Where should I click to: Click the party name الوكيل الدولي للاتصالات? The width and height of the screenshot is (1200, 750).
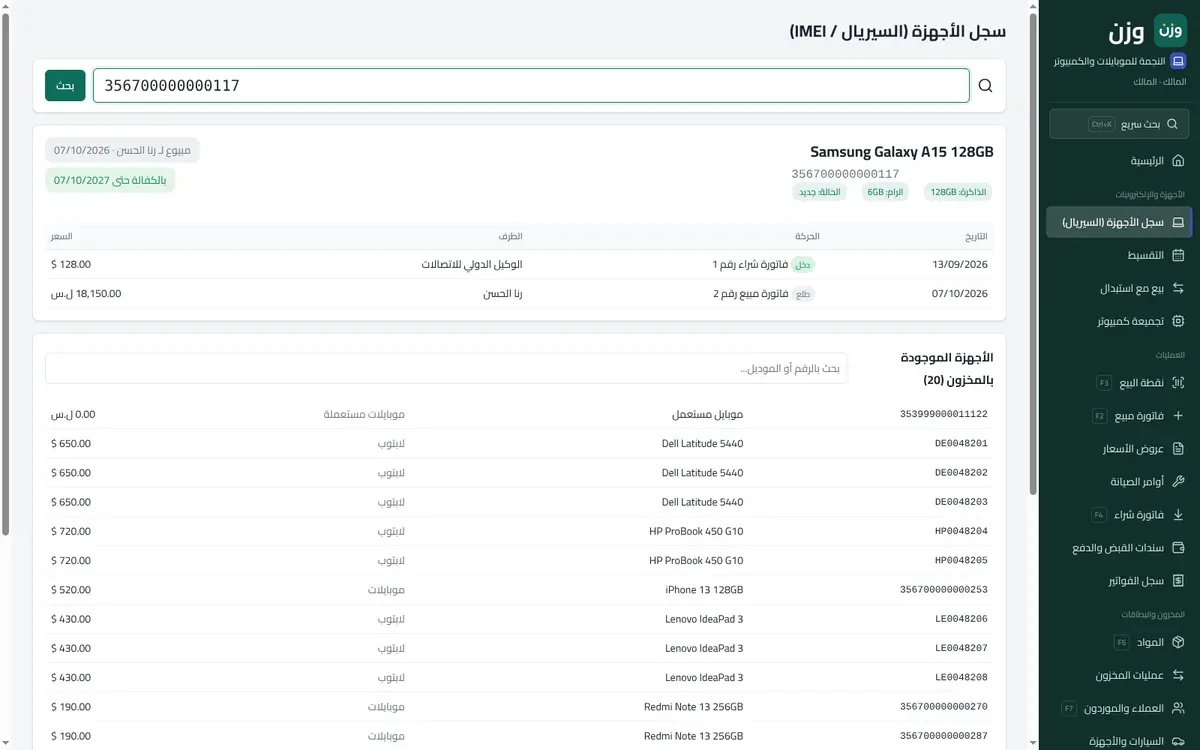tap(472, 264)
